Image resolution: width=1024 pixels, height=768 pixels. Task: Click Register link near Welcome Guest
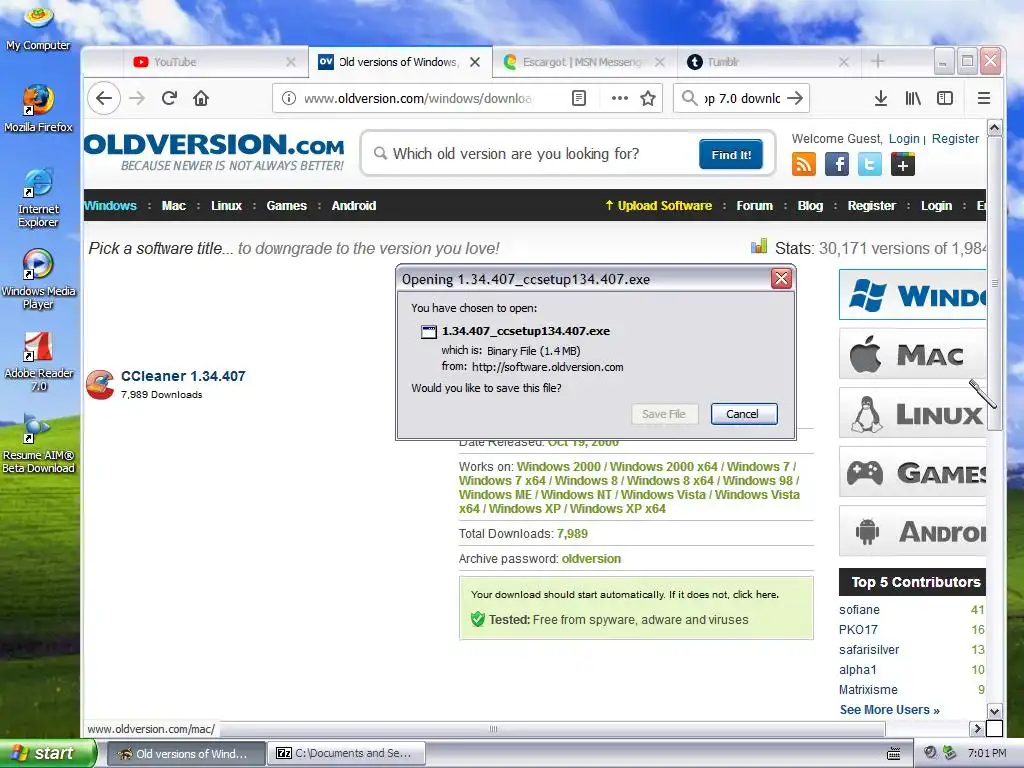point(955,138)
